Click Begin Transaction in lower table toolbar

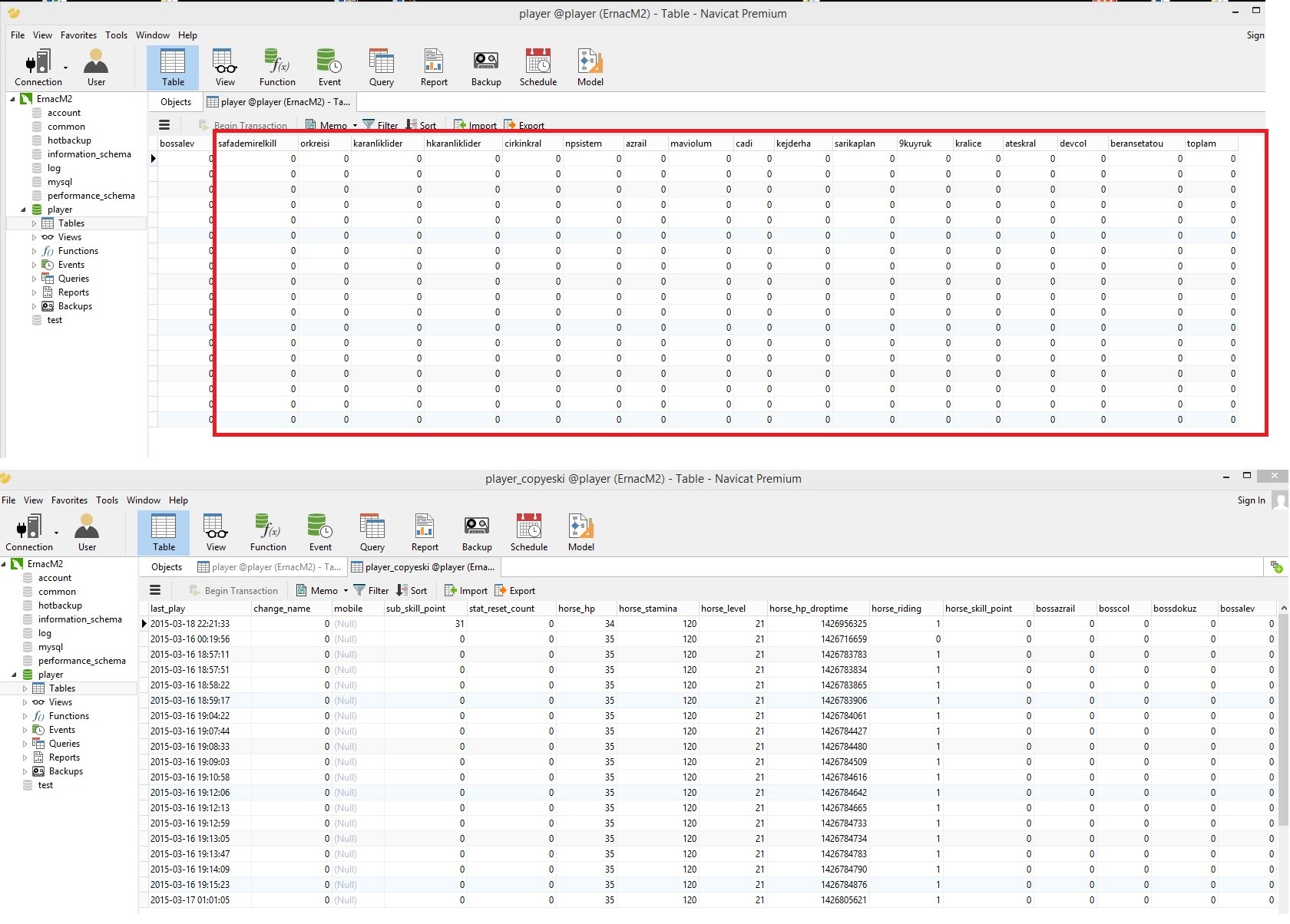233,590
